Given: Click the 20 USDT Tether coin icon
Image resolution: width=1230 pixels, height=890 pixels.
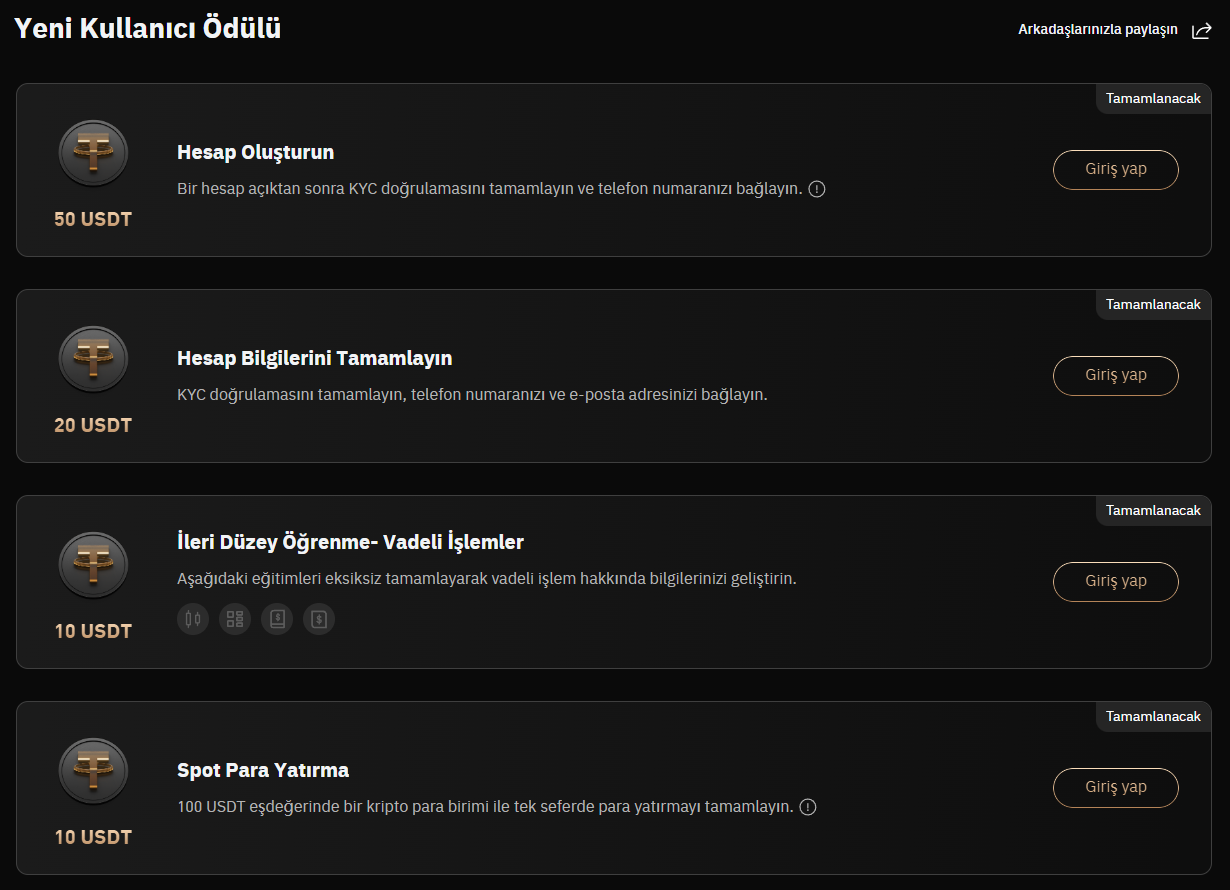Looking at the screenshot, I should coord(93,360).
